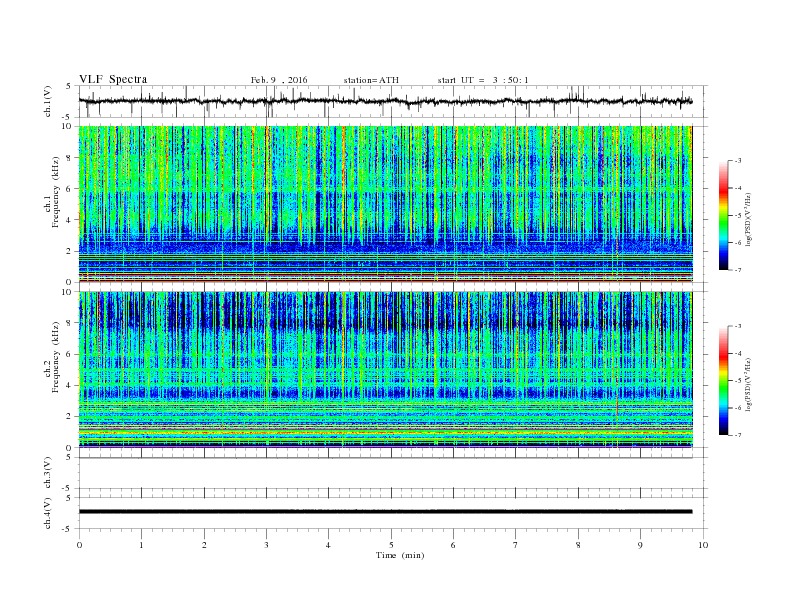Click the time axis tick label "8"
792x612 pixels.
tap(578, 545)
